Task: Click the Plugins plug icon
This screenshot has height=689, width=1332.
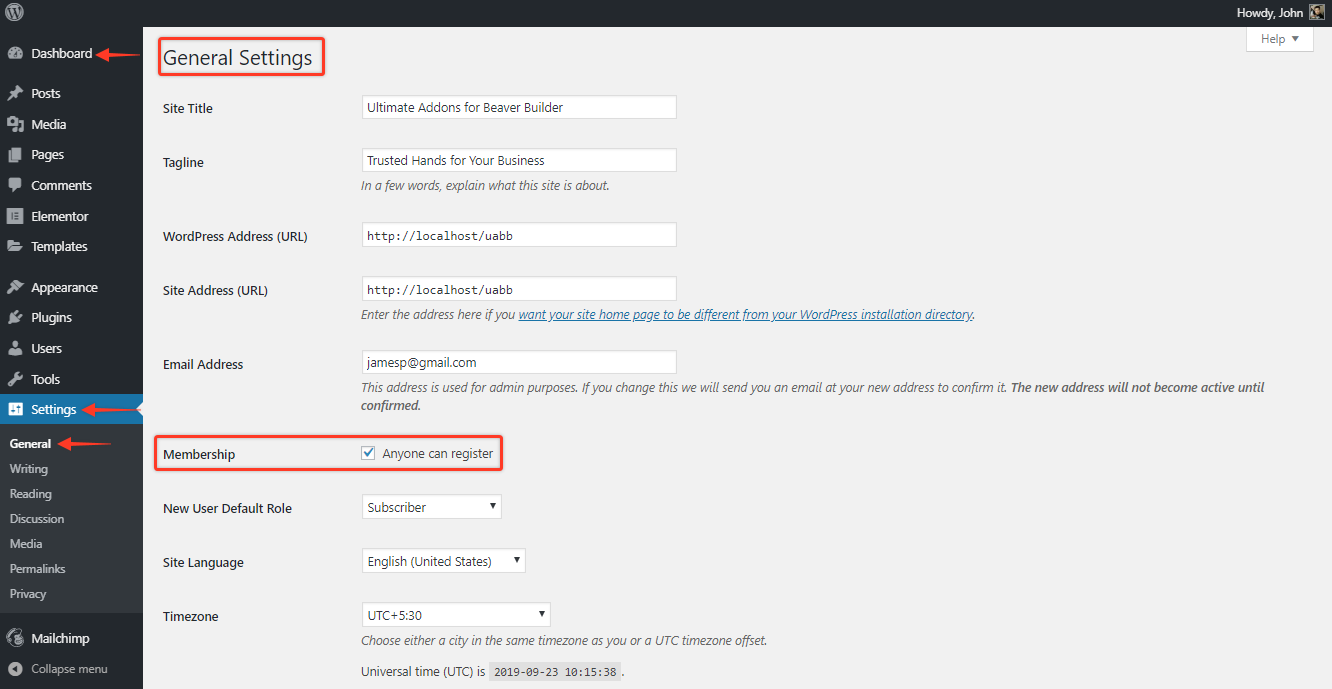Action: [x=15, y=318]
